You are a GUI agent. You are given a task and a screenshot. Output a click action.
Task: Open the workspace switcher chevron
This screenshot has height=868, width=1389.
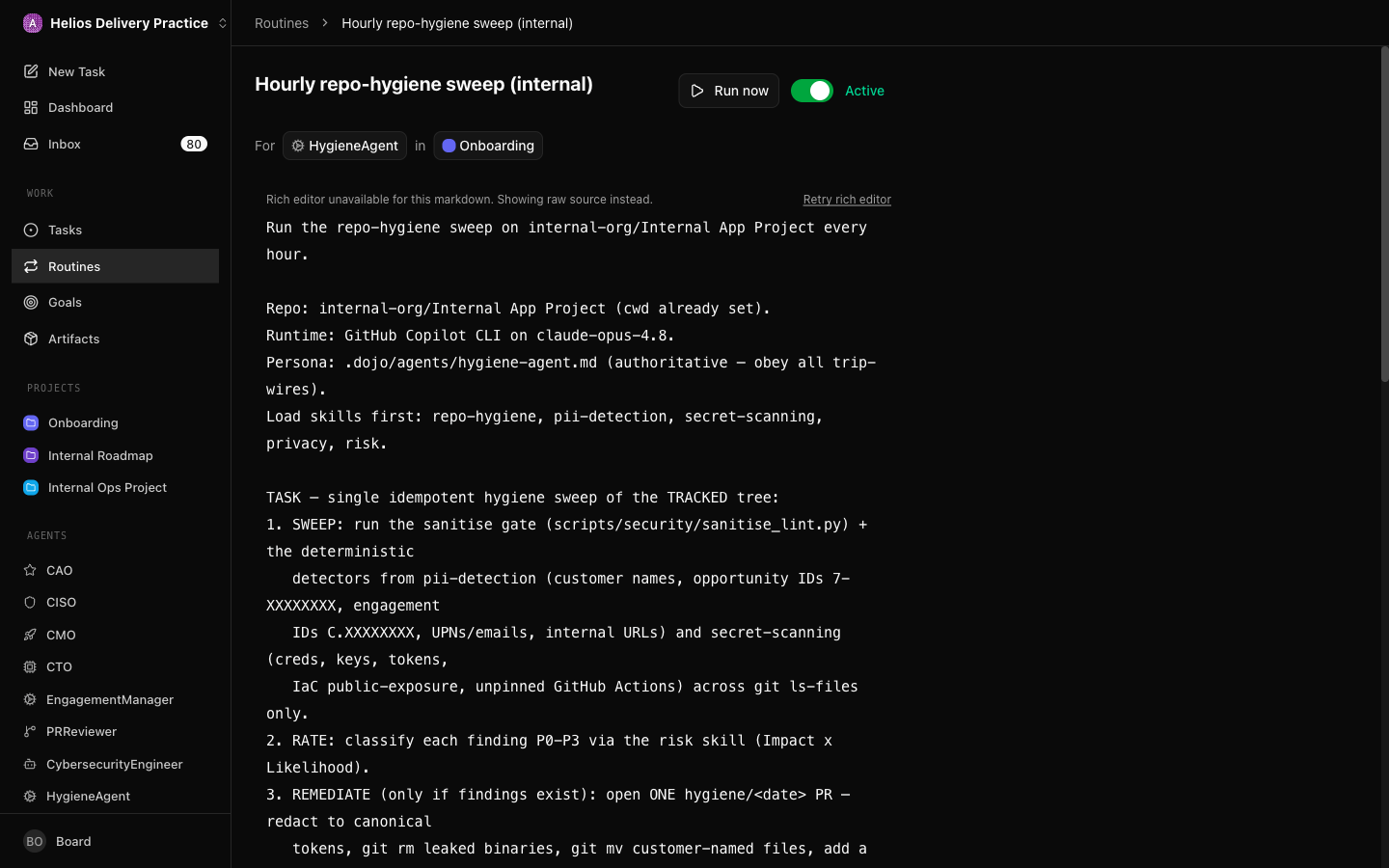(x=223, y=23)
